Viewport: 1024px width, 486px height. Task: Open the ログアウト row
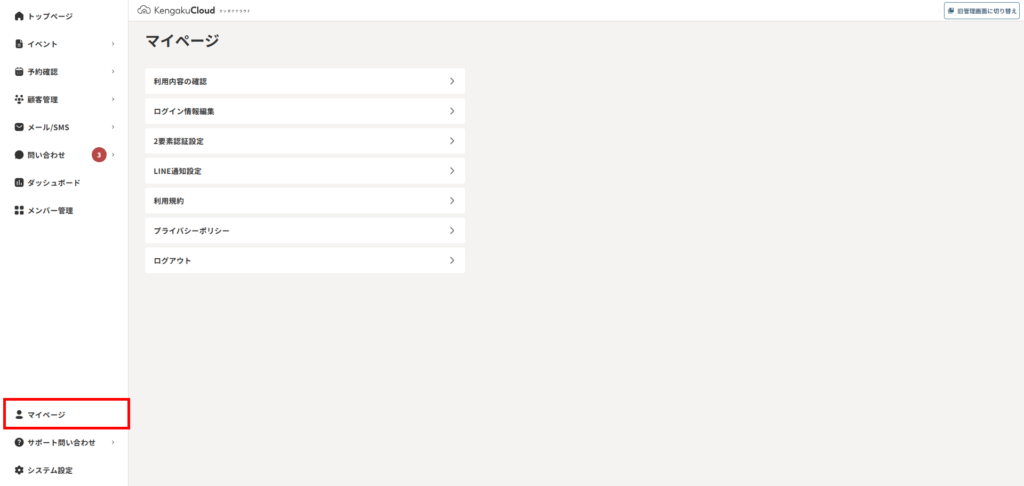coord(305,260)
